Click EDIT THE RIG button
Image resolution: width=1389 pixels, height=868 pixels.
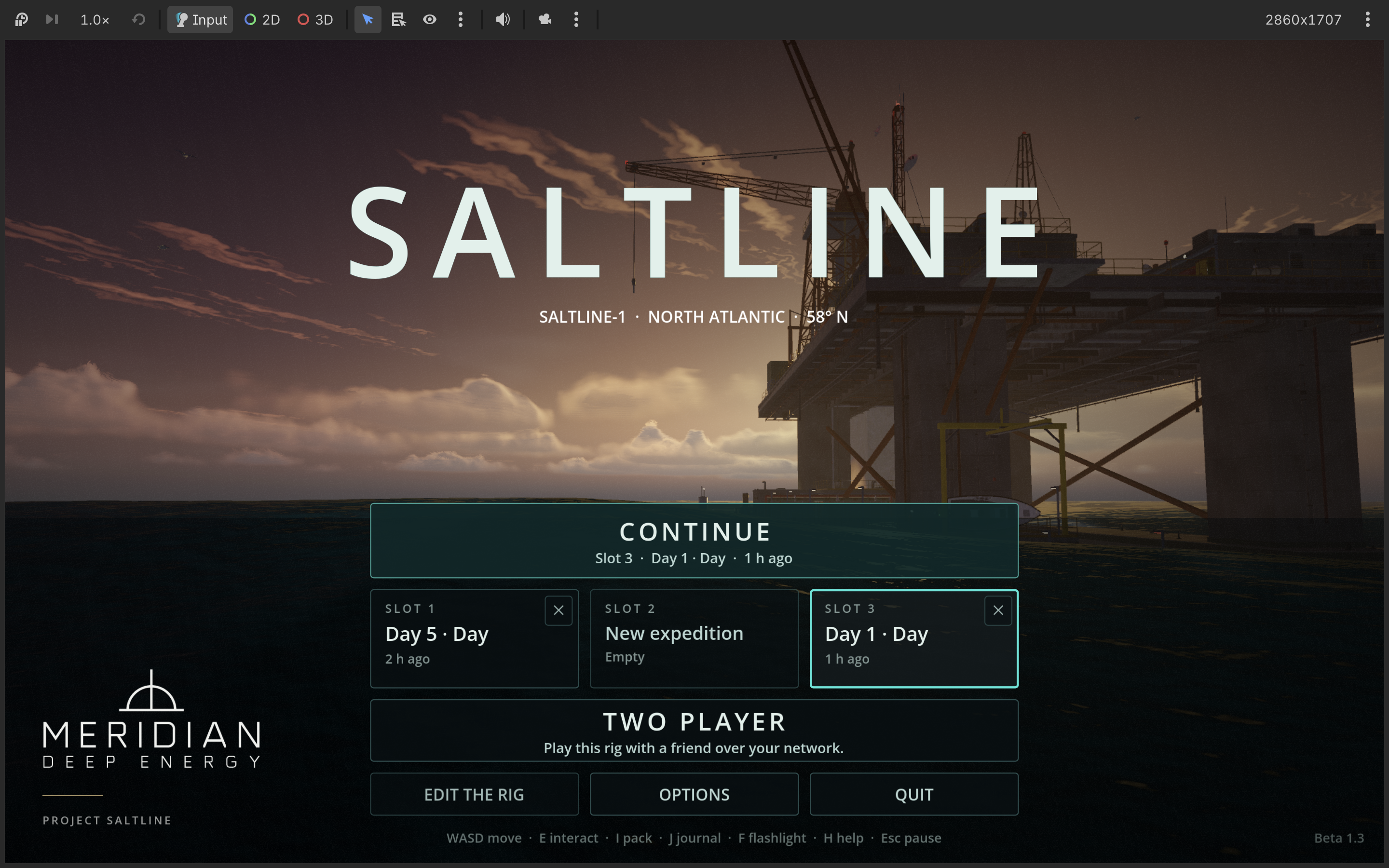(x=475, y=795)
